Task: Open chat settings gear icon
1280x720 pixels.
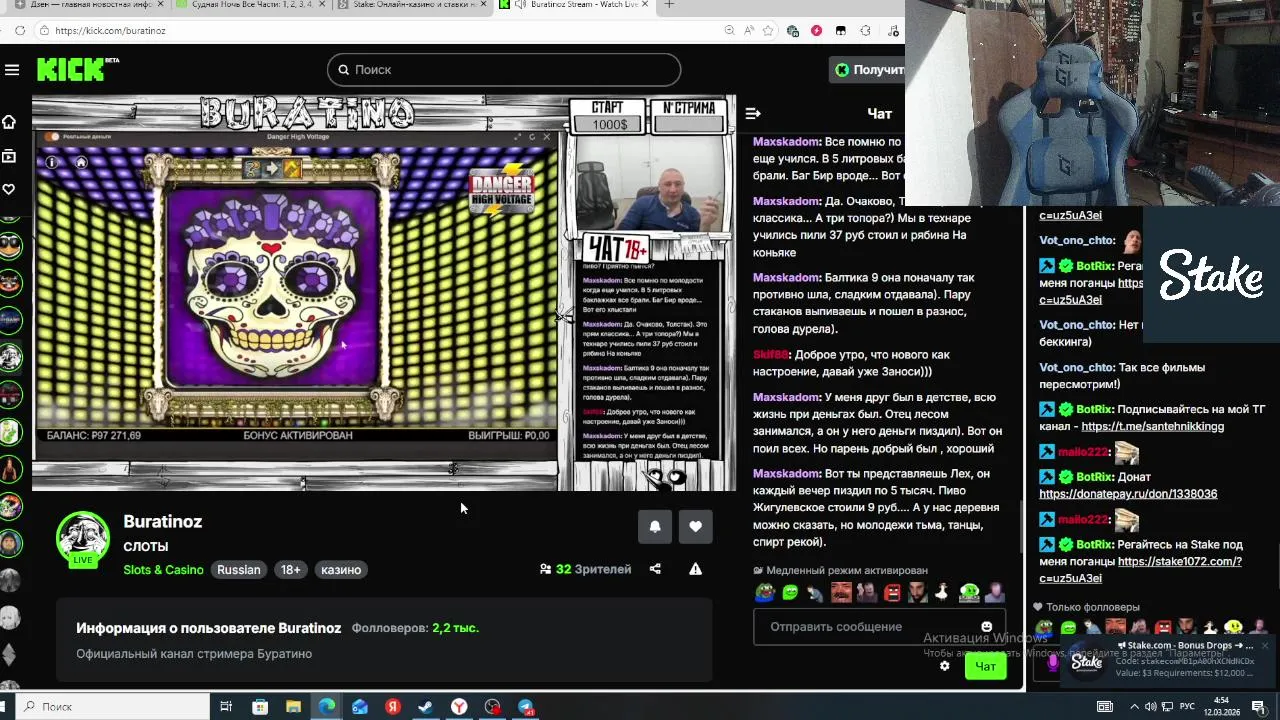Action: pyautogui.click(x=944, y=666)
